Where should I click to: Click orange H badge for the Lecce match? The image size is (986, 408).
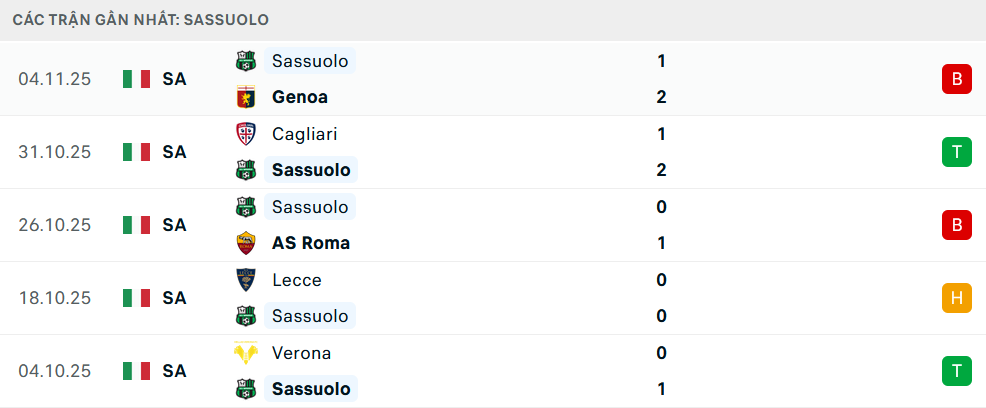(x=956, y=298)
